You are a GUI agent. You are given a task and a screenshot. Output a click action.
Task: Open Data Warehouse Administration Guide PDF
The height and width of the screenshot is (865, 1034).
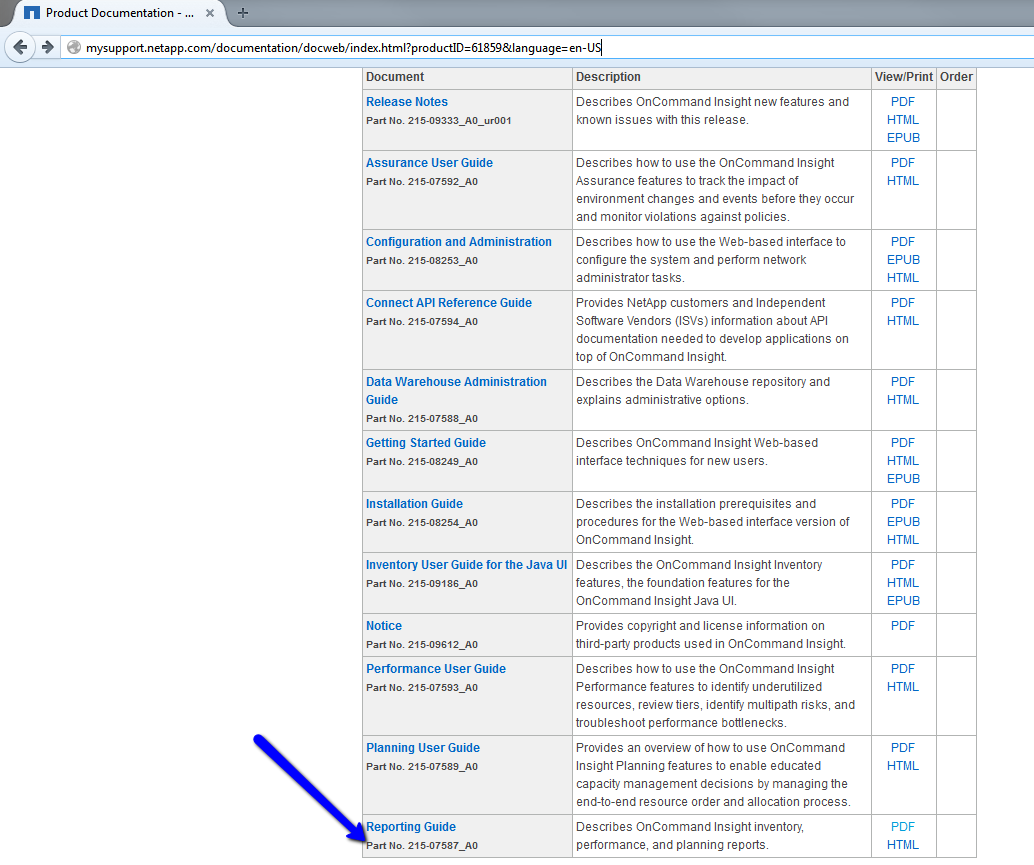coord(903,382)
